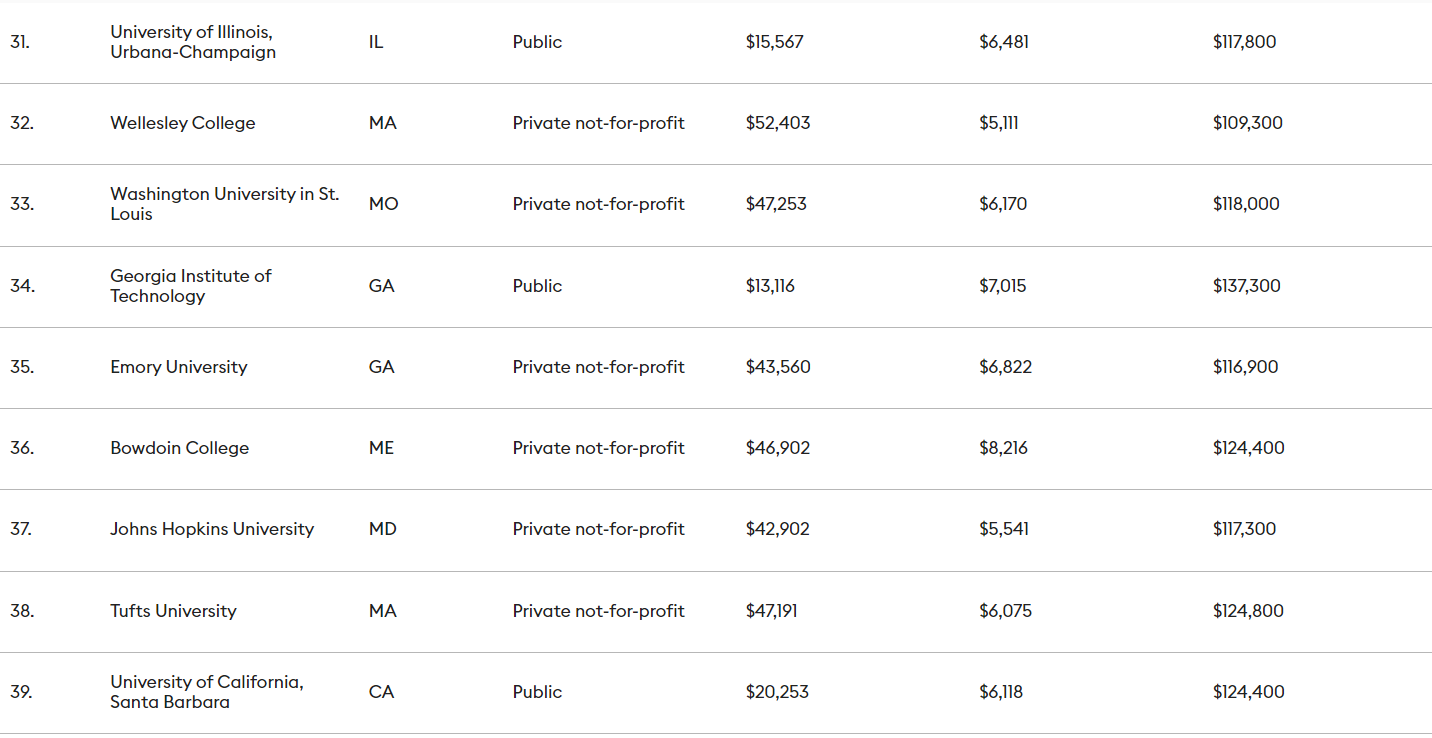Select the MD state abbreviation
Screen dimensions: 1432x738
click(382, 529)
